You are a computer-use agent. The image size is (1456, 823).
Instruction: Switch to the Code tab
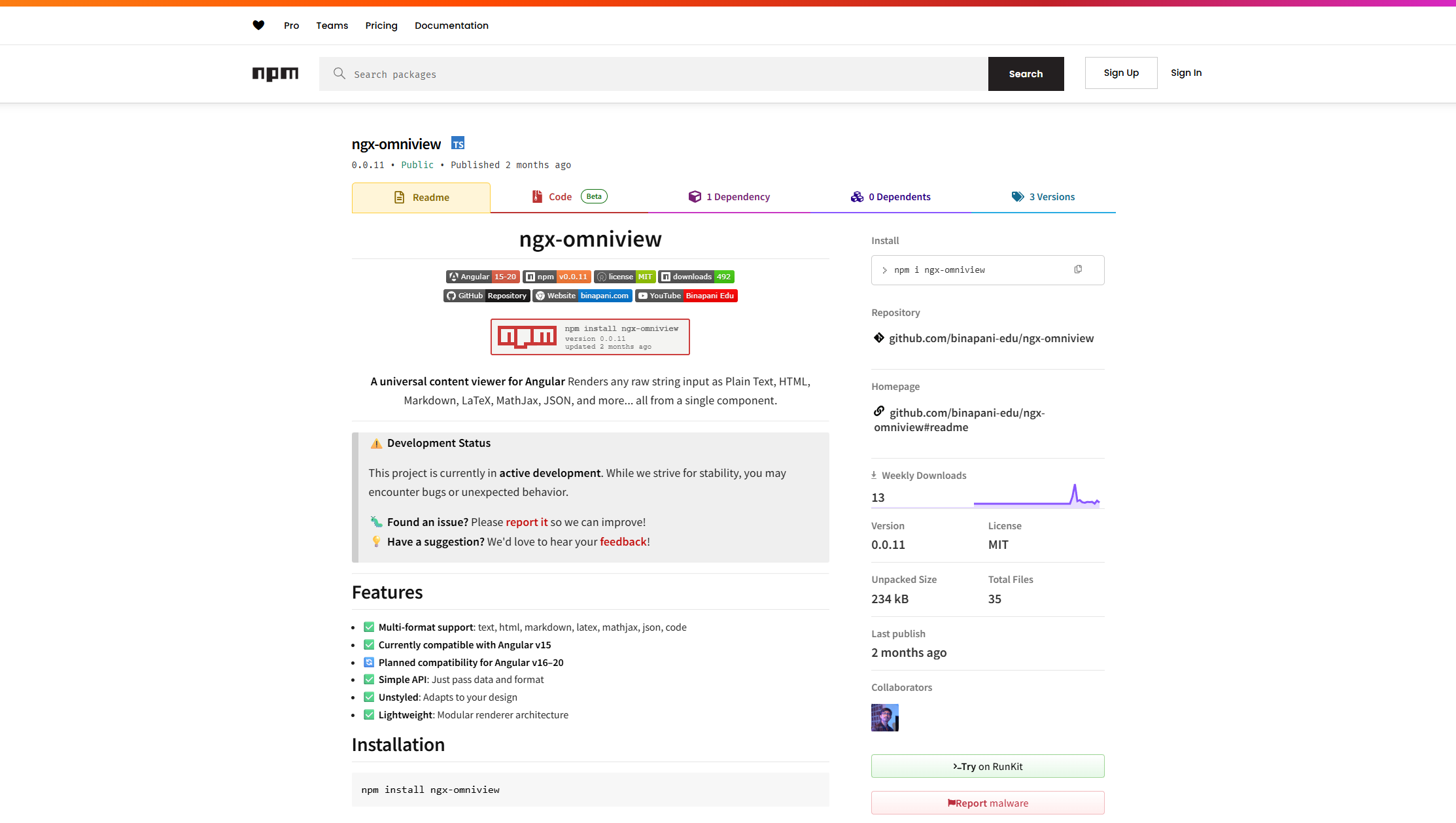[560, 197]
